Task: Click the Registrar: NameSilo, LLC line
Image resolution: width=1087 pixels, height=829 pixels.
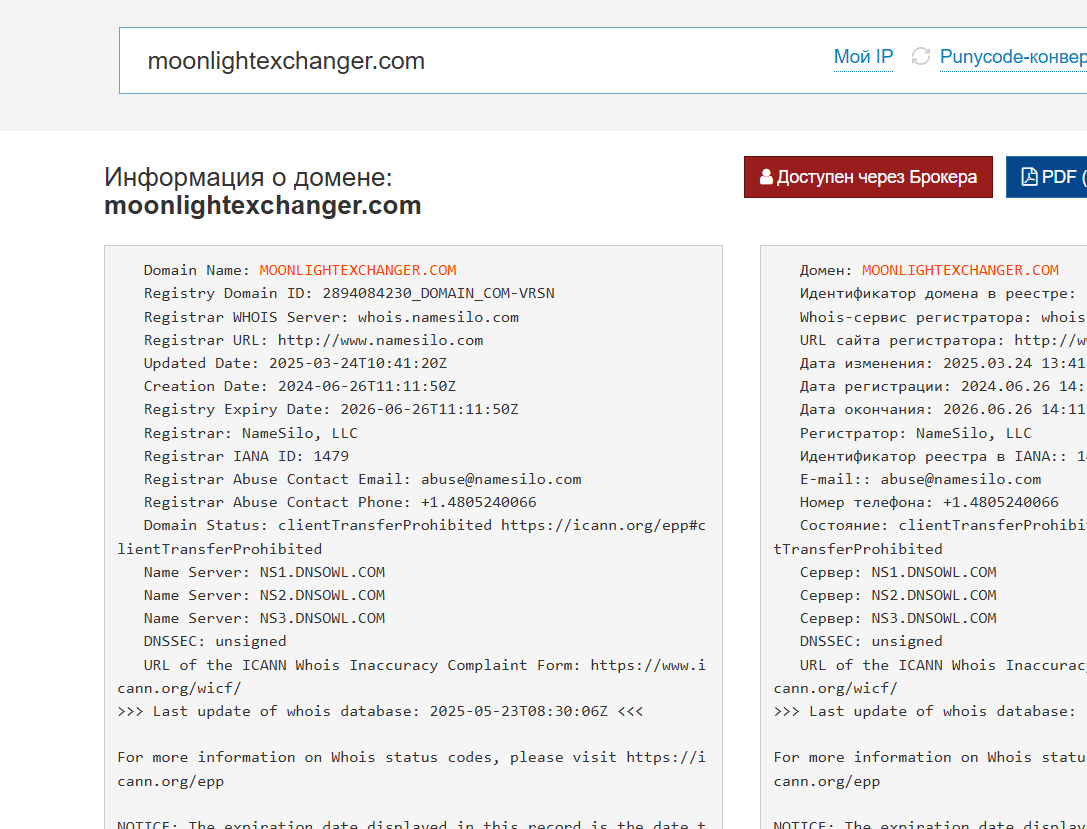Action: [x=250, y=433]
